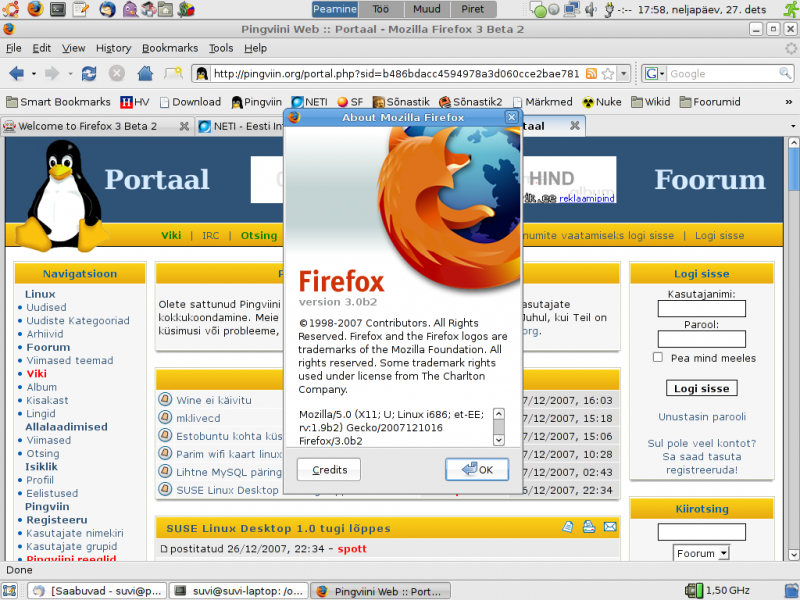This screenshot has width=800, height=600.
Task: Click the volume speaker icon in the panel
Action: click(590, 9)
